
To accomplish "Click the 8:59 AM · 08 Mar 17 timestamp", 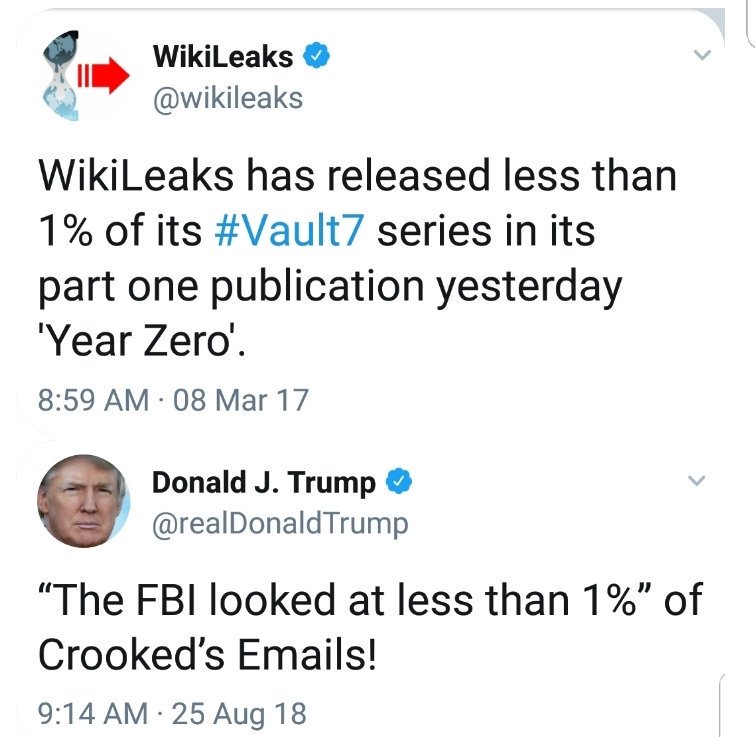I will [x=172, y=401].
